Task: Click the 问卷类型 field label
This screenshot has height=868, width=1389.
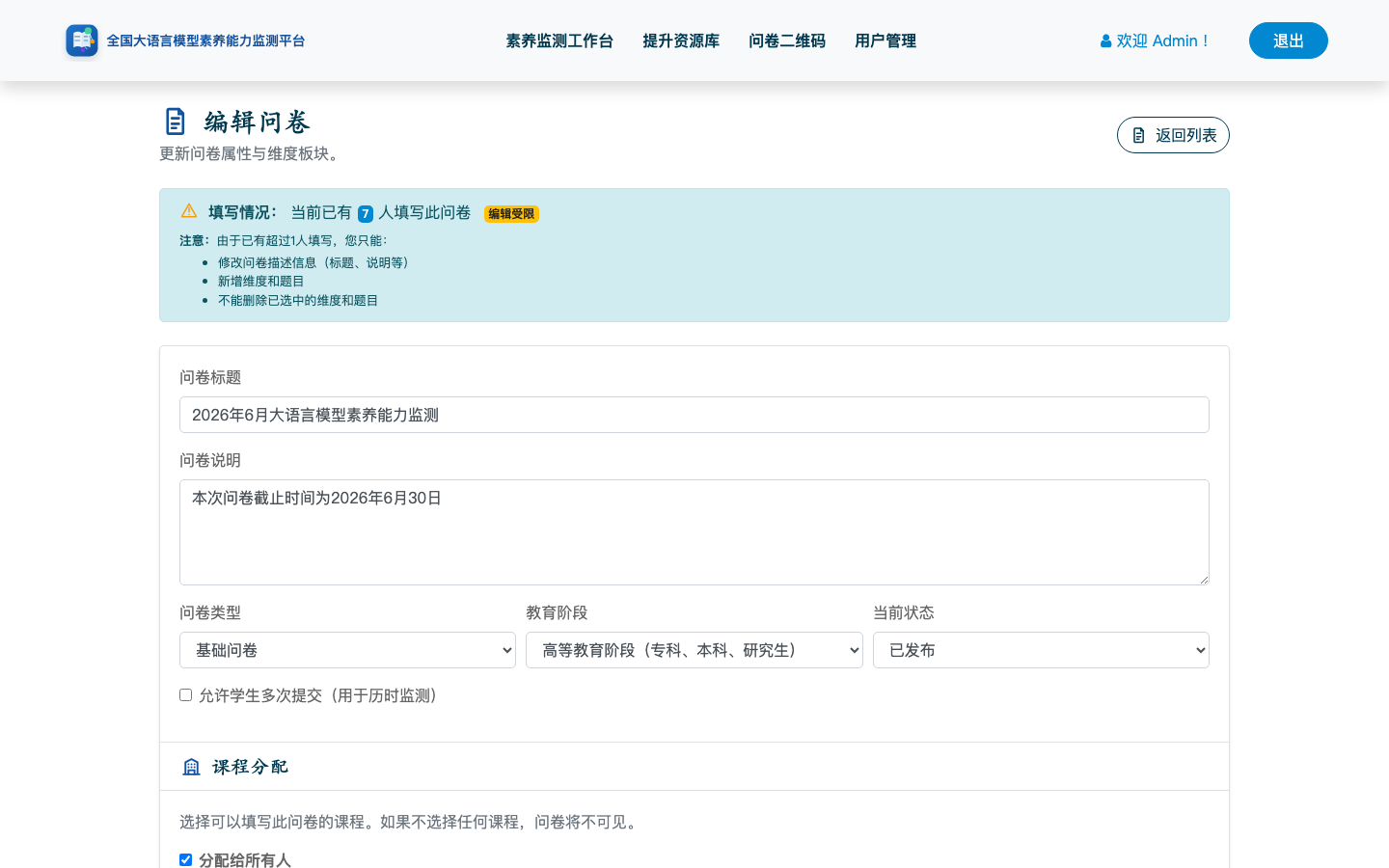Action: click(x=210, y=612)
